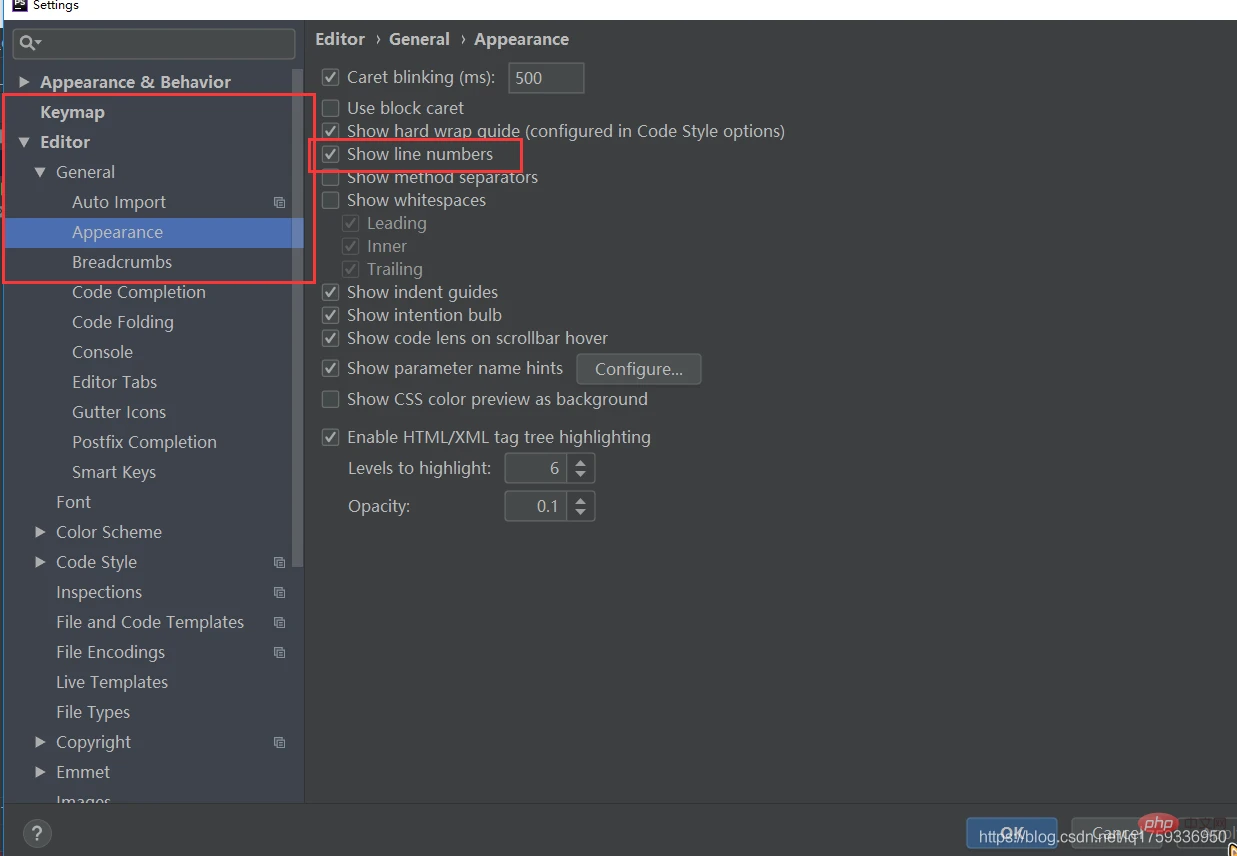Expand the Color Scheme tree node

coord(40,532)
